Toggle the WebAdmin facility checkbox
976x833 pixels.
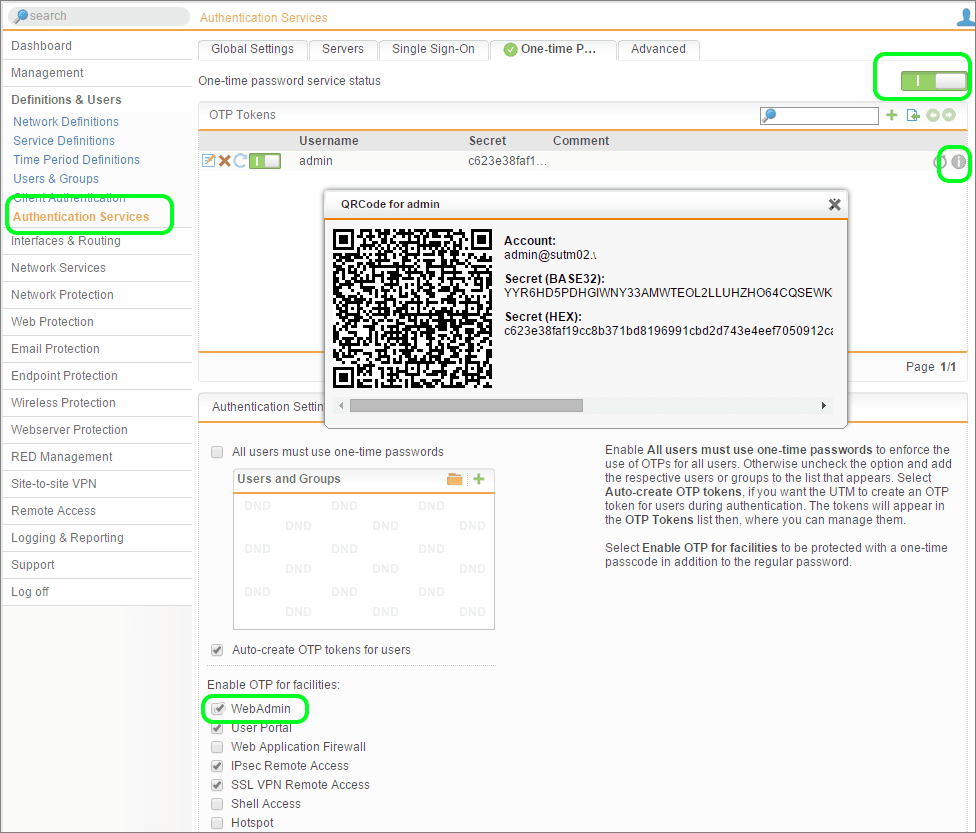point(218,708)
